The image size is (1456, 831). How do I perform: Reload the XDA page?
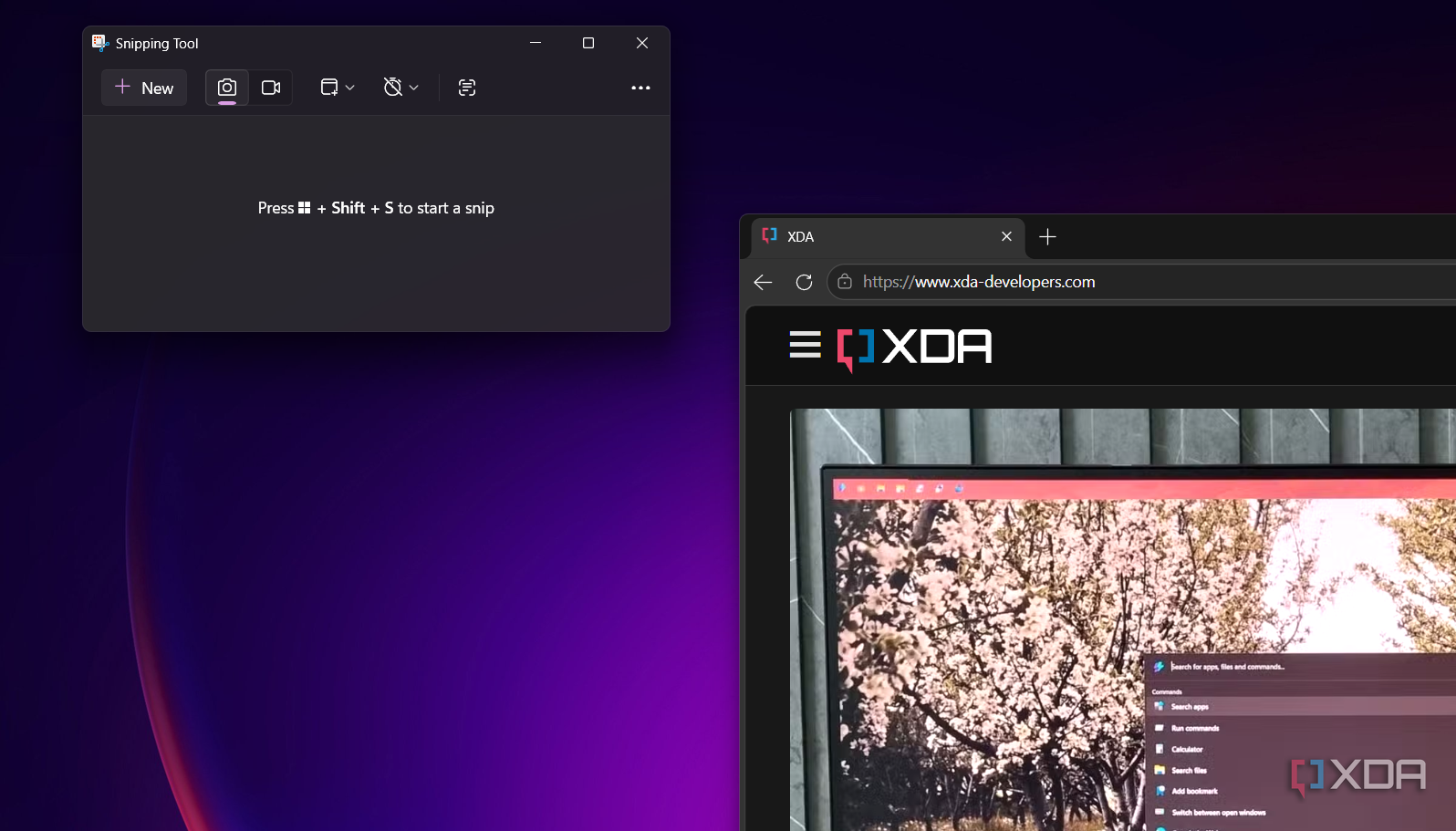pos(804,283)
